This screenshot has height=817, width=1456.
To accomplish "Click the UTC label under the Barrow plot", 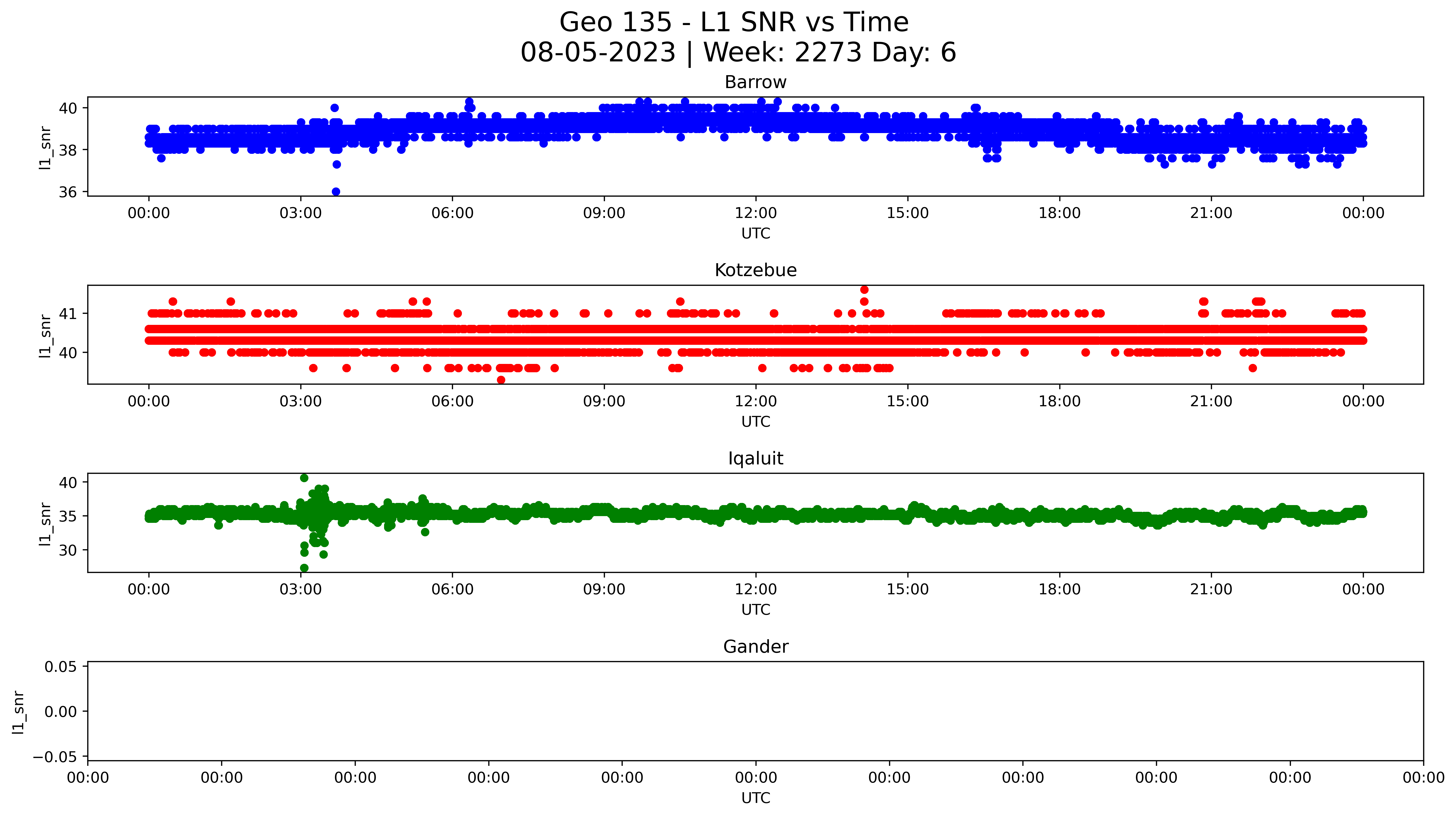I will (x=756, y=234).
